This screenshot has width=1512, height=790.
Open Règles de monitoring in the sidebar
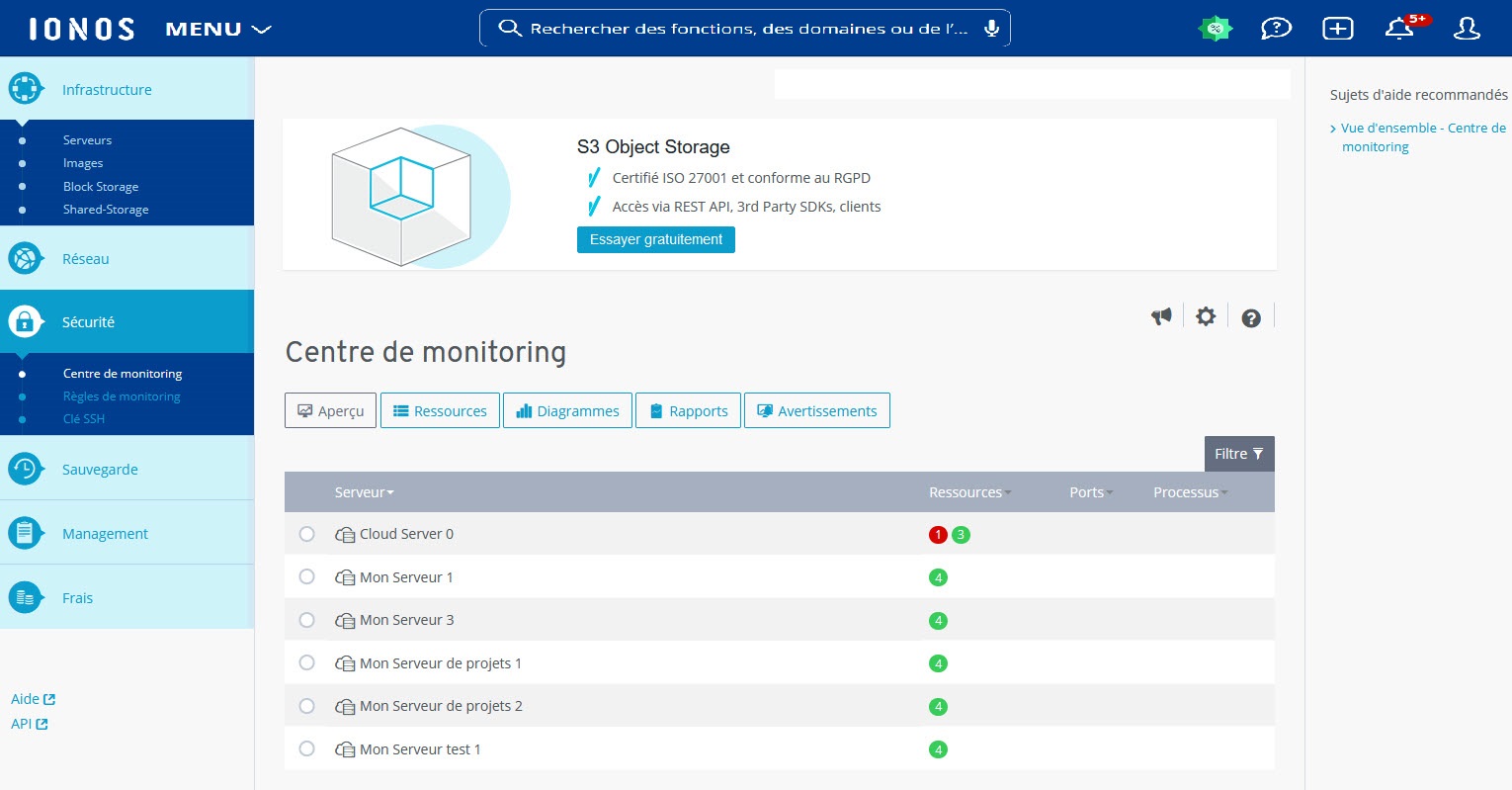(122, 396)
